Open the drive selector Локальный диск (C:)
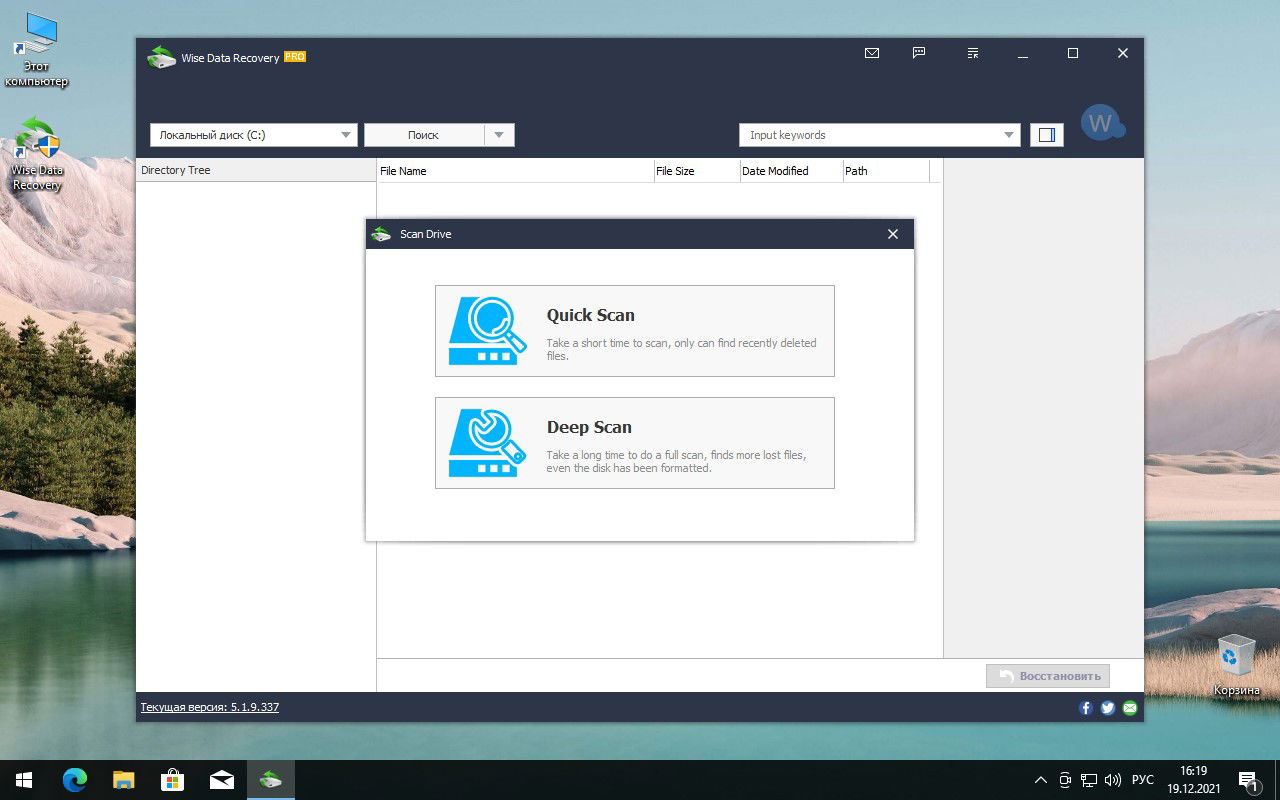 (254, 135)
